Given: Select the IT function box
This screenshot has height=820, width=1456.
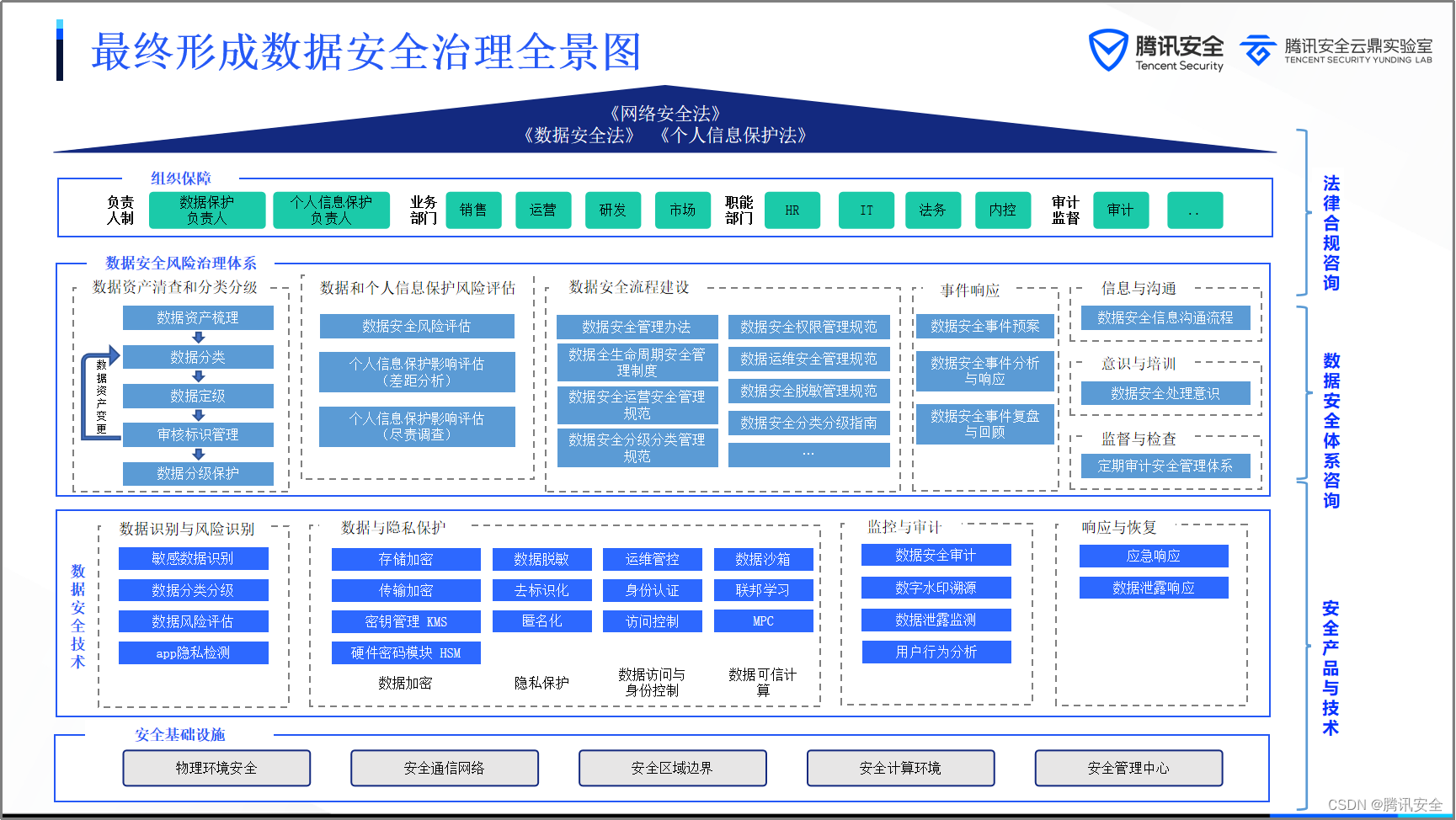Looking at the screenshot, I should [867, 210].
